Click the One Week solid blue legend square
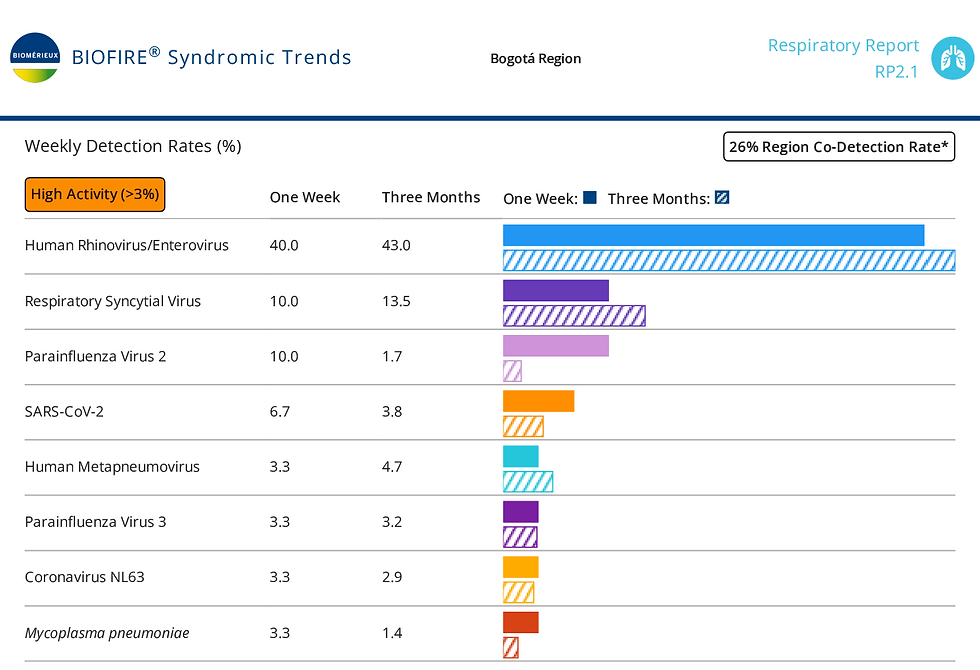Image resolution: width=980 pixels, height=670 pixels. pyautogui.click(x=590, y=197)
